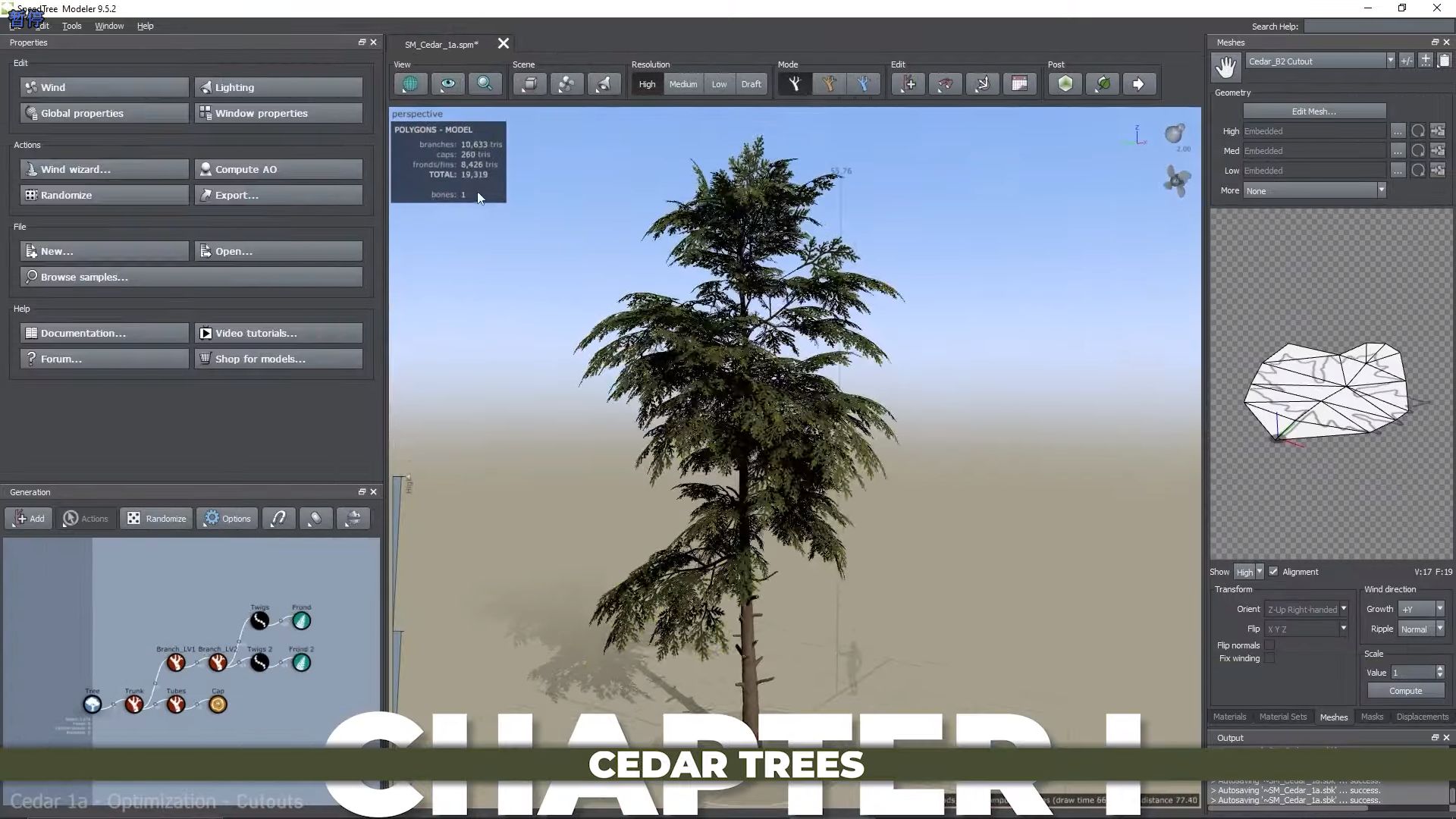Click the reload icon in Med mesh row
This screenshot has height=819, width=1456.
tap(1417, 151)
